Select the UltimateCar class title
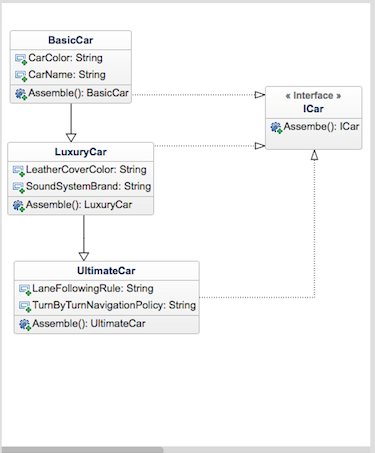This screenshot has height=453, width=375. tap(106, 271)
